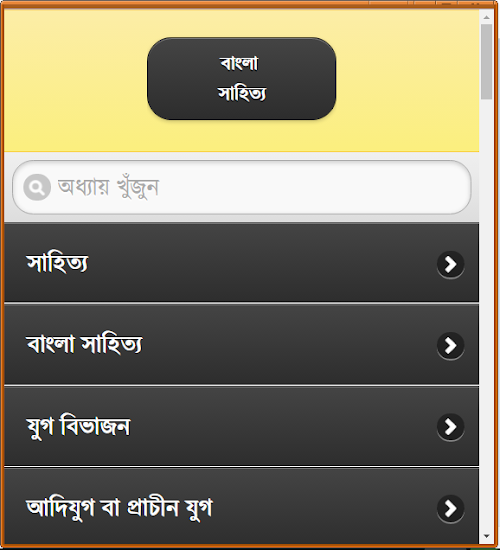The image size is (500, 550).
Task: Click the বাংলা সাহিত্য header button
Action: [241, 79]
